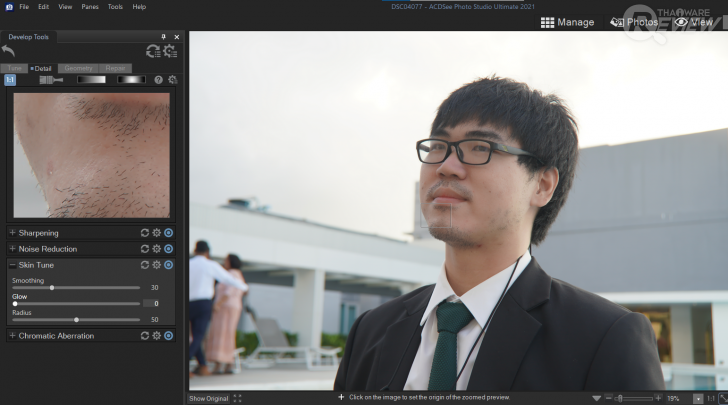Toggle Chromatic Aberration on or off
The image size is (728, 405).
pyautogui.click(x=169, y=335)
